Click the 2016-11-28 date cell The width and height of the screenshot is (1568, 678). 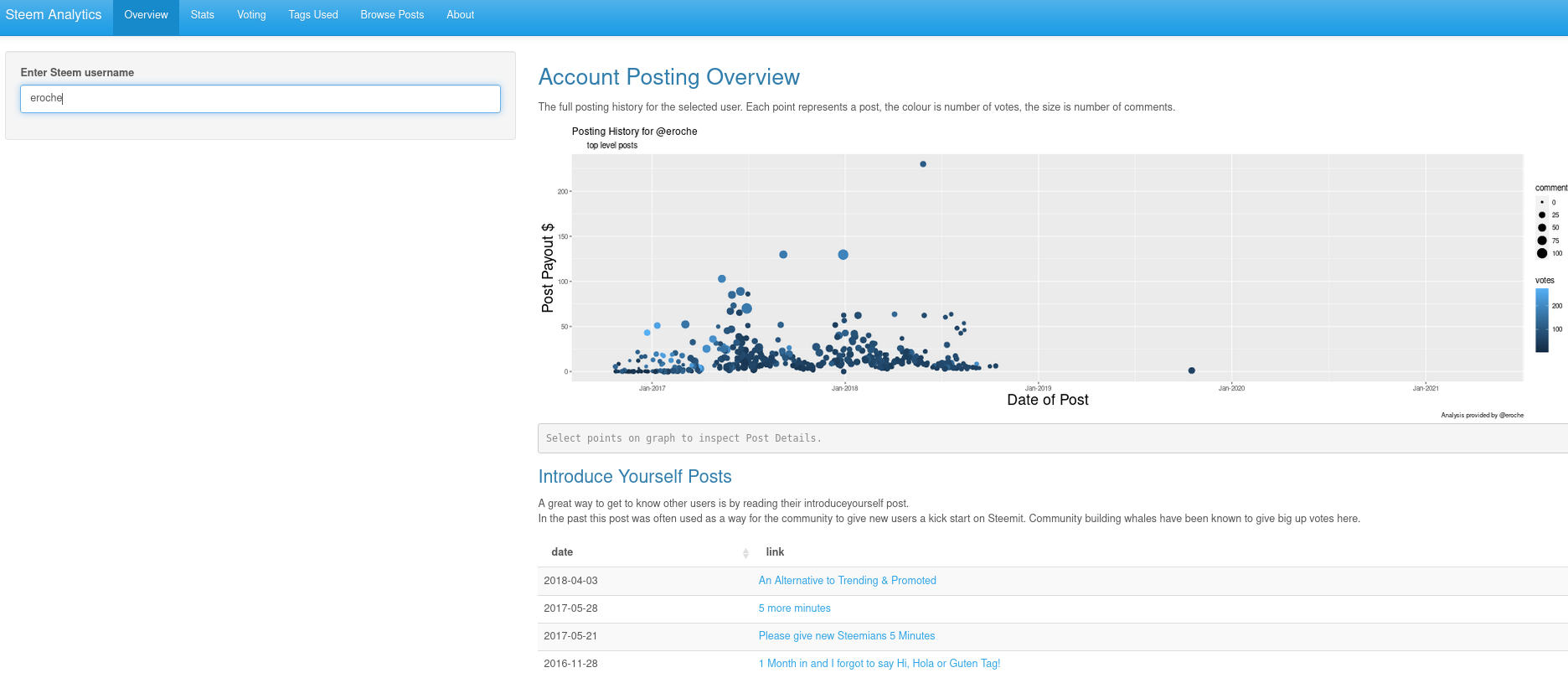570,664
